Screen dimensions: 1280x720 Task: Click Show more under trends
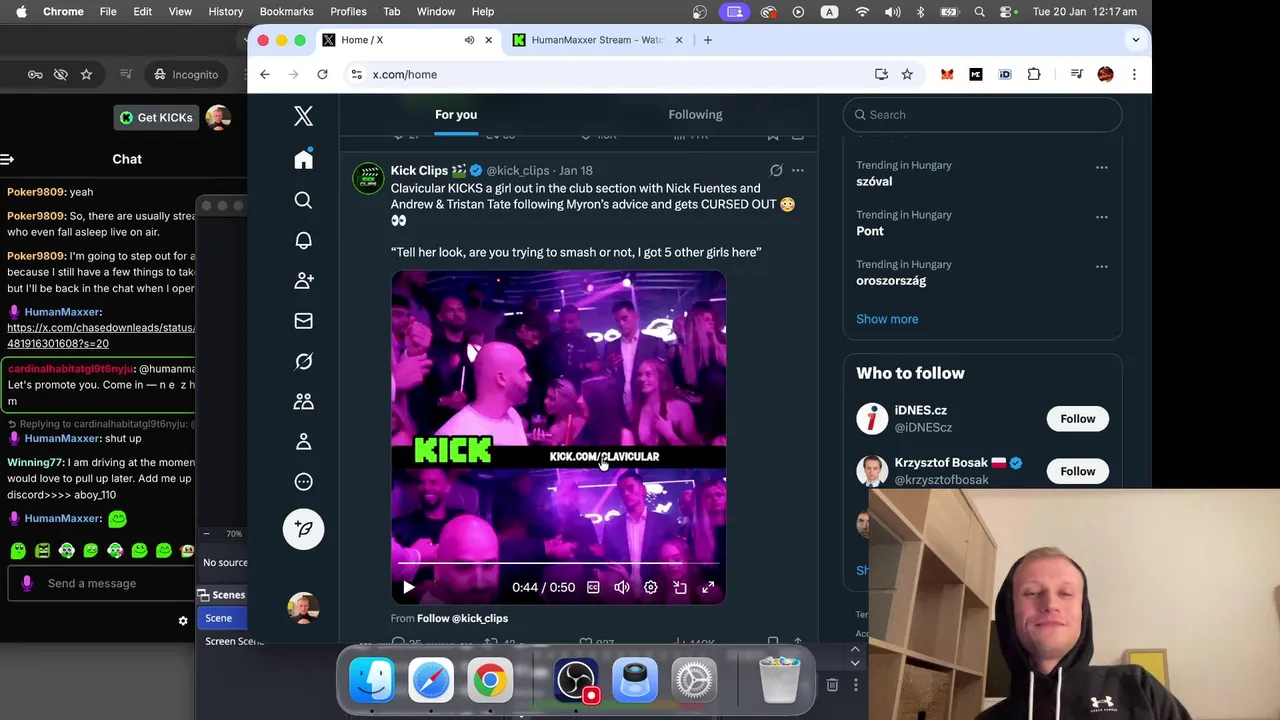pyautogui.click(x=887, y=319)
